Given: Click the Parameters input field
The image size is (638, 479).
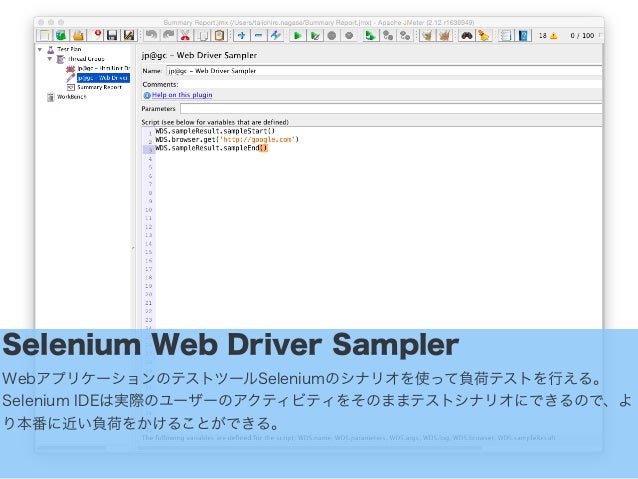Looking at the screenshot, I should pos(391,109).
